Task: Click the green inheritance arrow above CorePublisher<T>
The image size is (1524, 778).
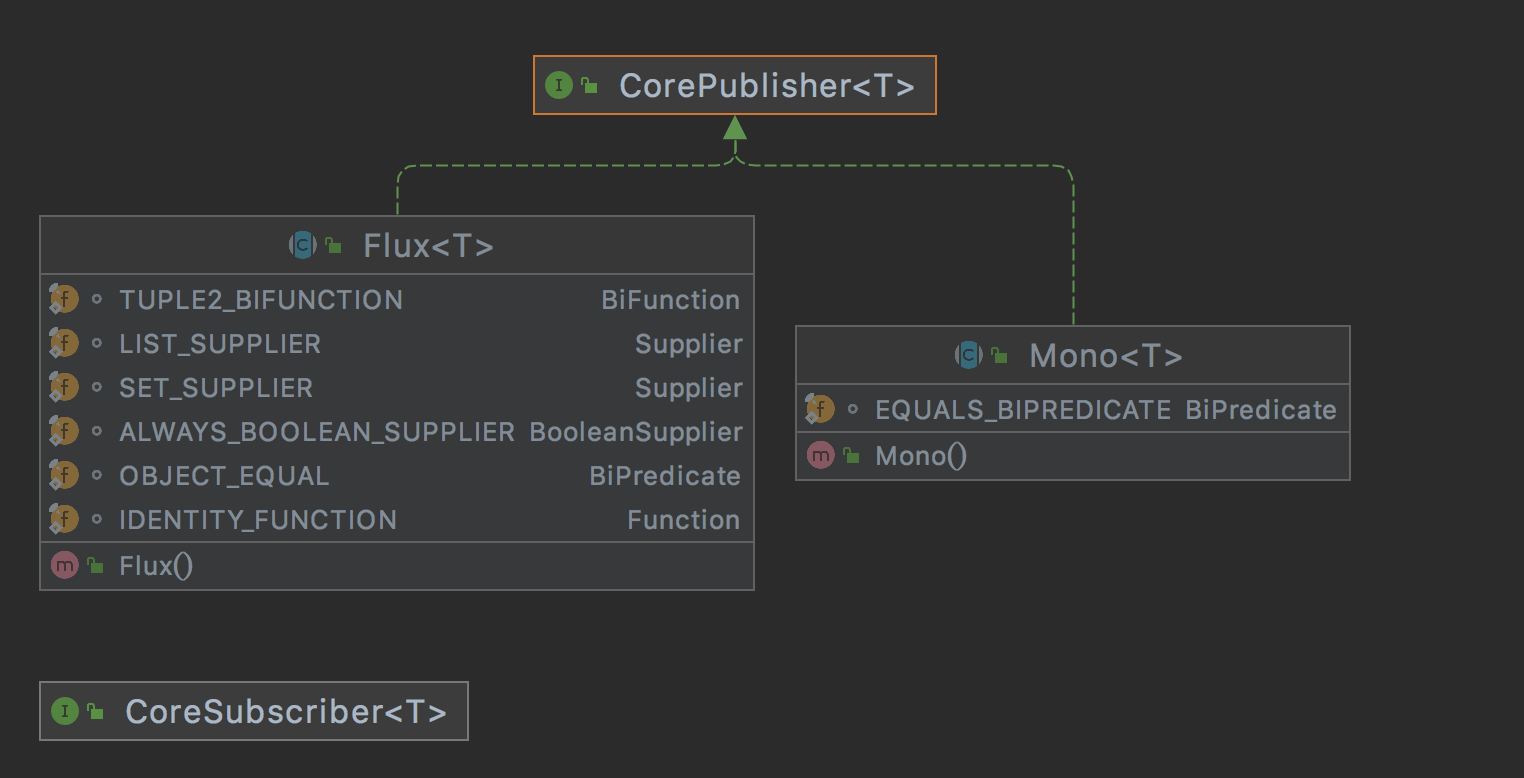Action: click(x=735, y=130)
